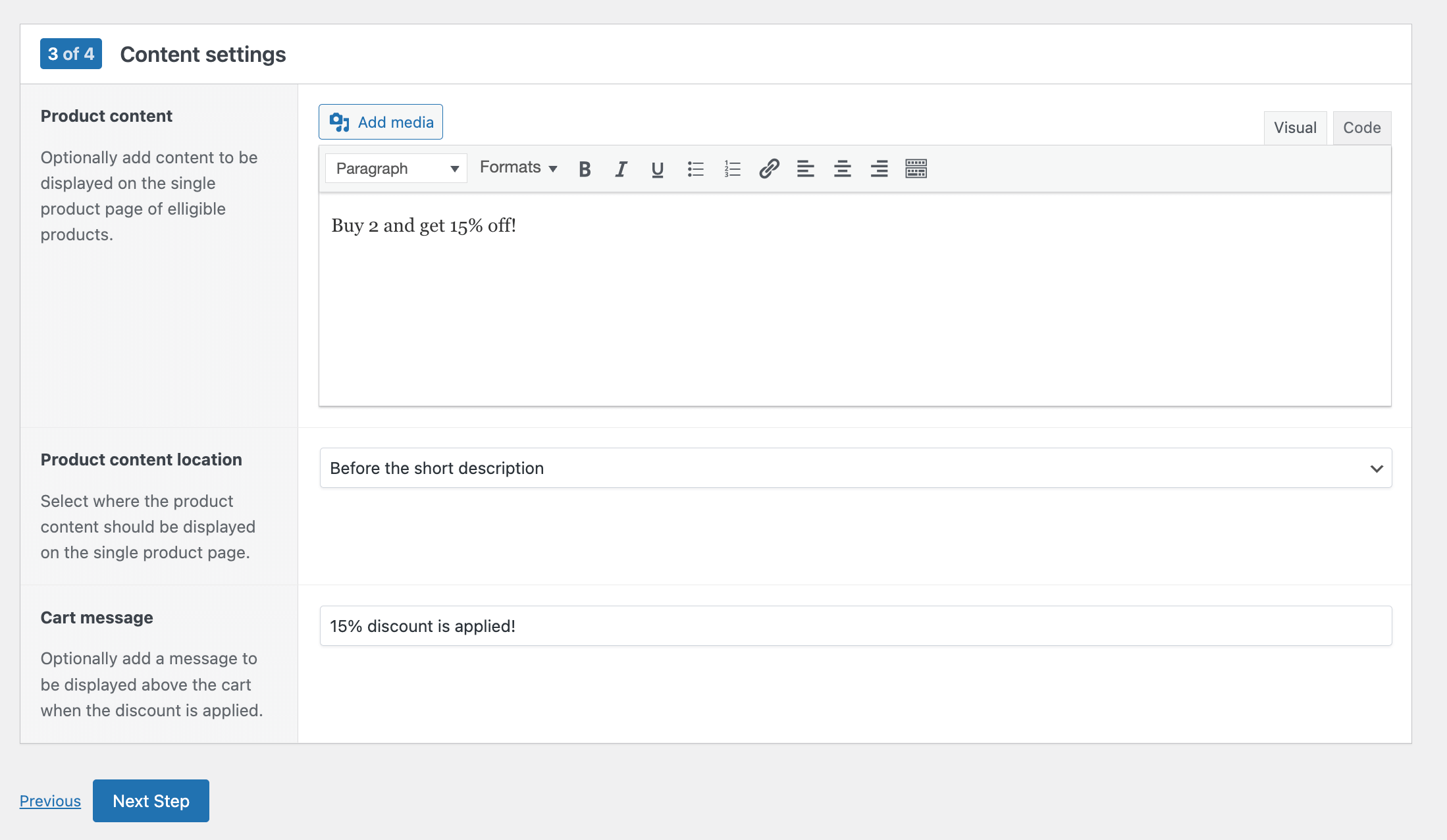
Task: Go back via the Previous link
Action: pyautogui.click(x=50, y=801)
